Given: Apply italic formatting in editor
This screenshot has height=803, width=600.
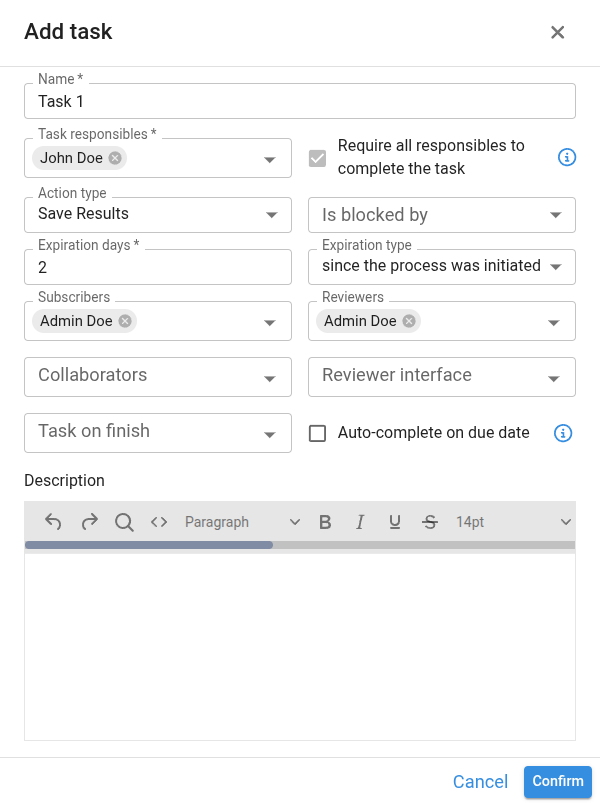Looking at the screenshot, I should pyautogui.click(x=360, y=522).
